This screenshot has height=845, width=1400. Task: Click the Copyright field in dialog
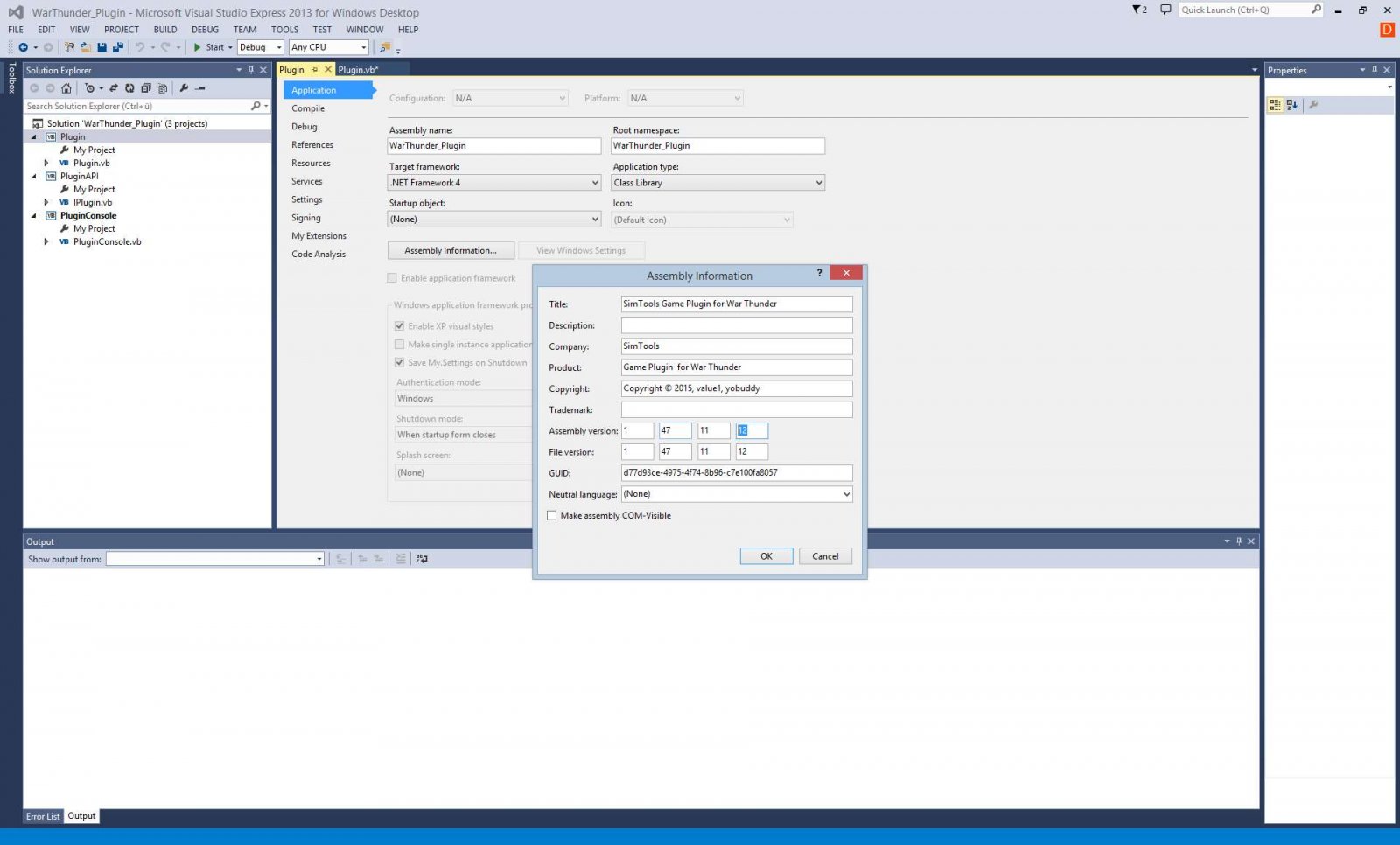[737, 388]
